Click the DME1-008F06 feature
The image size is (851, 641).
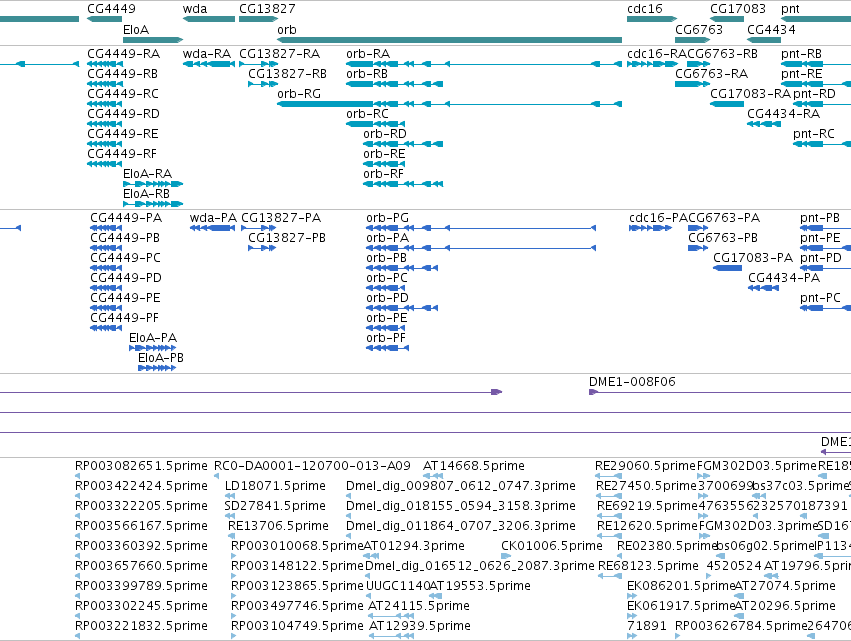coord(720,392)
